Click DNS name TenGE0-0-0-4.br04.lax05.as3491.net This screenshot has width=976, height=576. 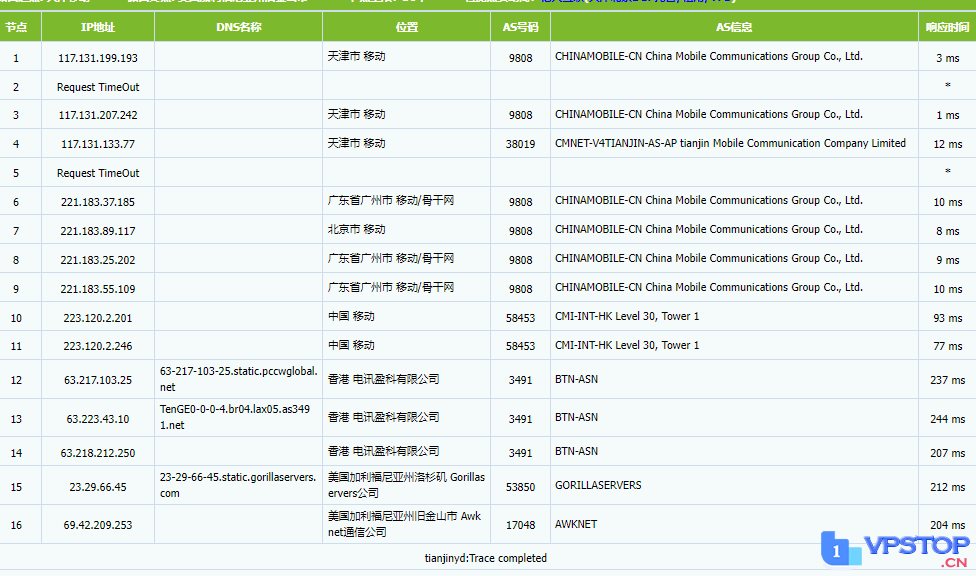[235, 417]
